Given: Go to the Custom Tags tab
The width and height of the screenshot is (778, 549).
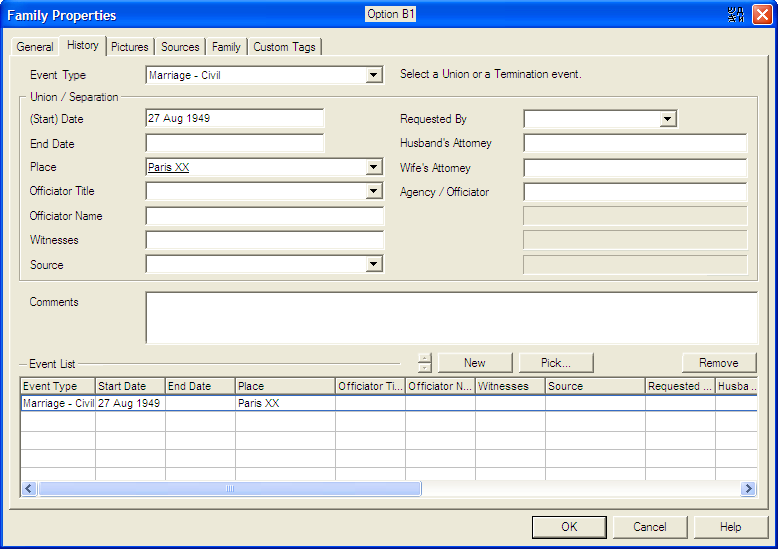Looking at the screenshot, I should click(x=284, y=47).
